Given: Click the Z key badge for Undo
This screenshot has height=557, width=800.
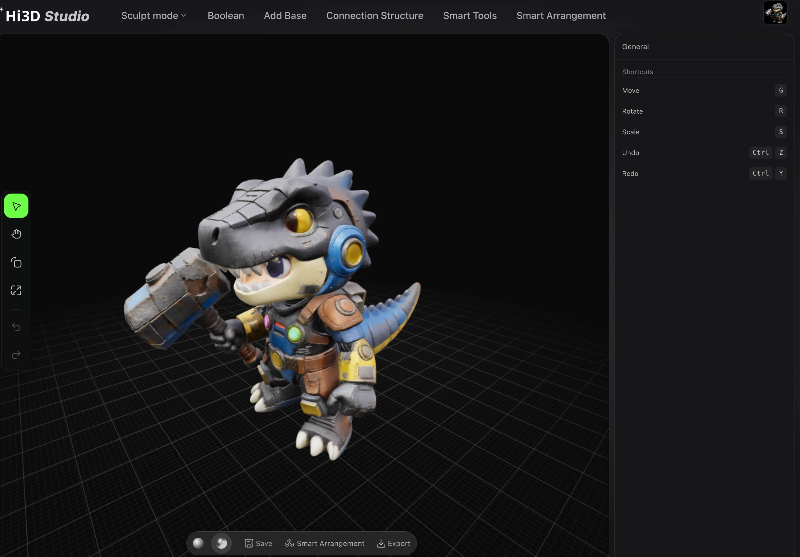Looking at the screenshot, I should pyautogui.click(x=781, y=153).
